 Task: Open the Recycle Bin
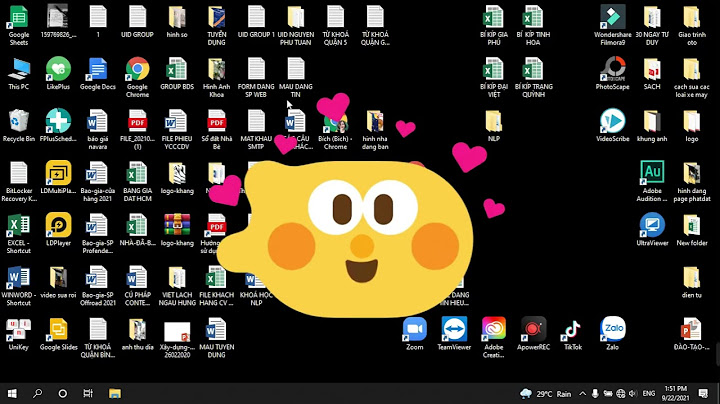tap(19, 126)
